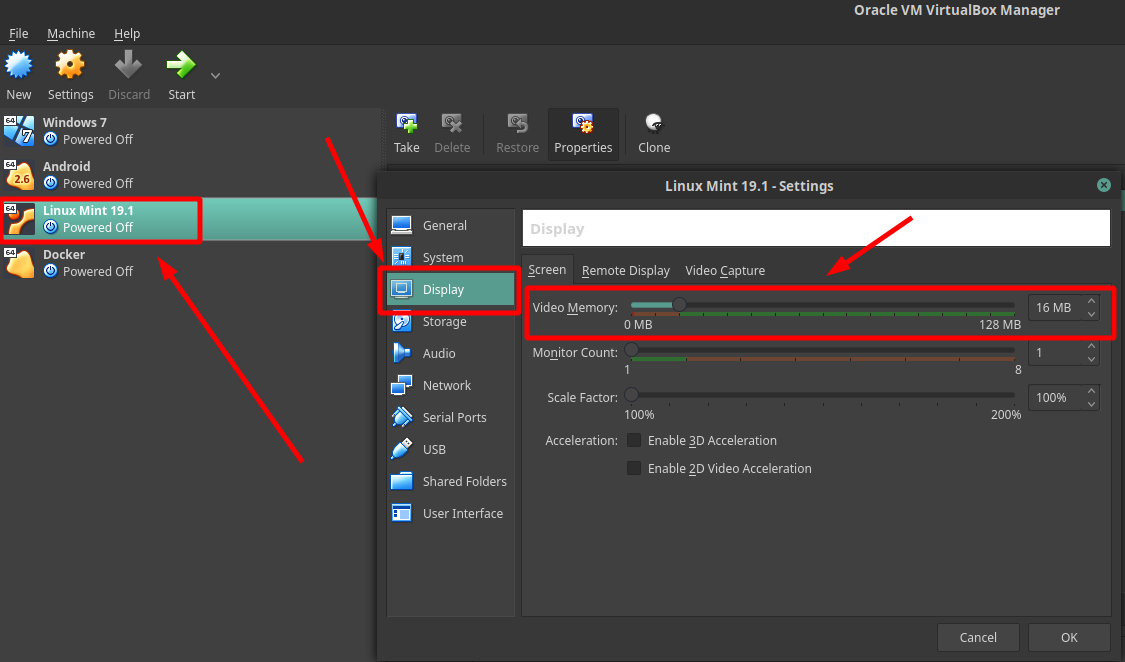Screen dimensions: 1125x662
Task: Open Storage settings category
Action: (451, 321)
